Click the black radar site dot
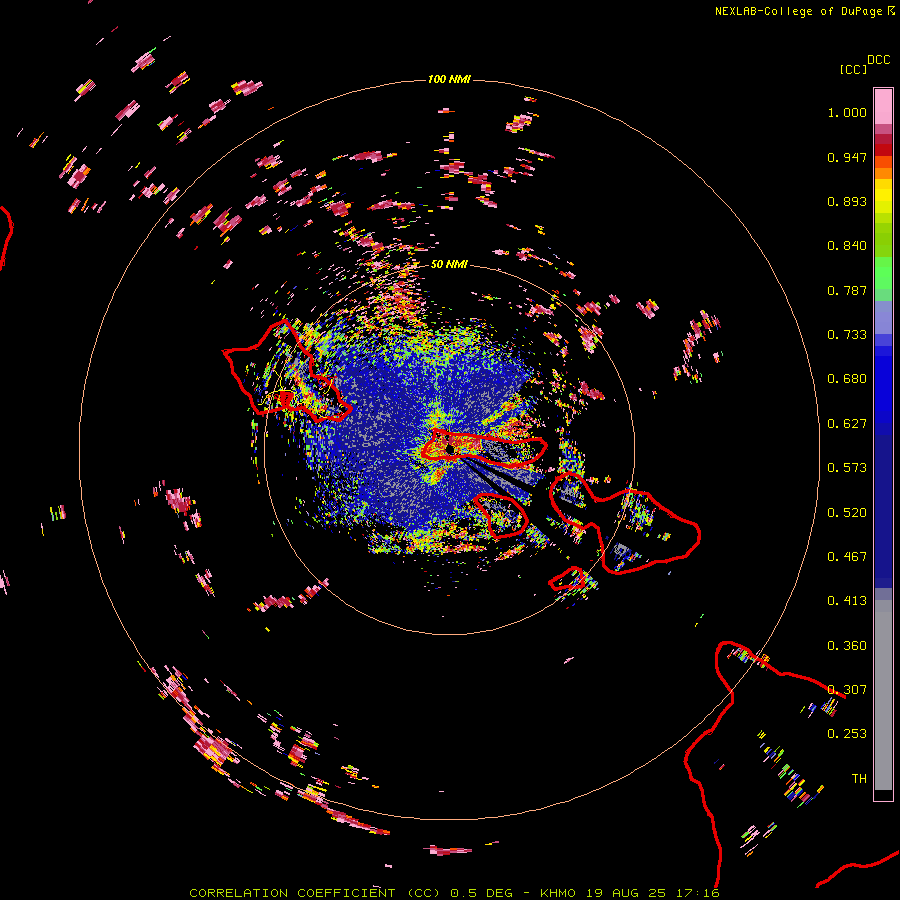Screen dimensions: 900x900 (x=450, y=449)
